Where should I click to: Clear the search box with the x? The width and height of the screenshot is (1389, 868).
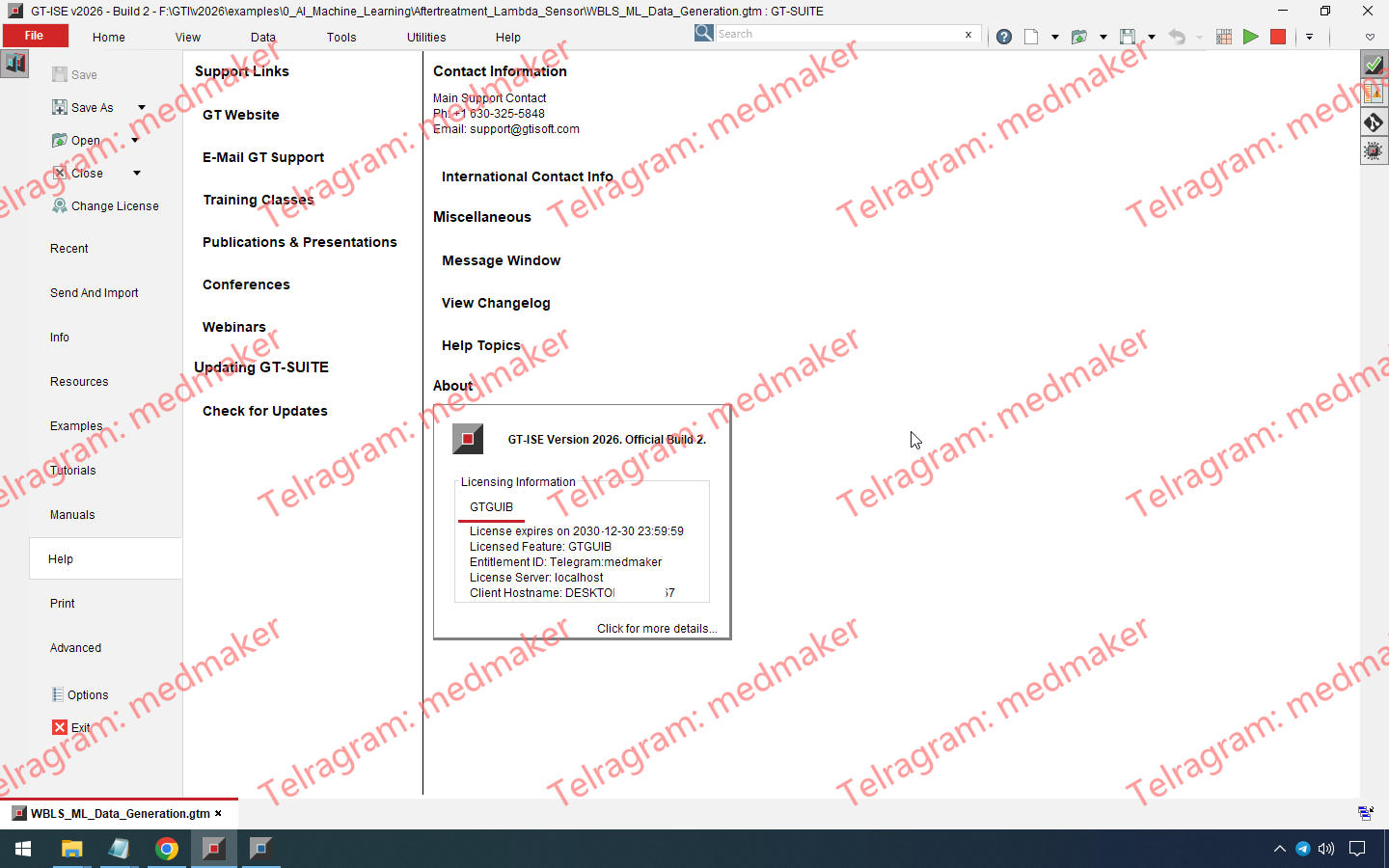(968, 34)
